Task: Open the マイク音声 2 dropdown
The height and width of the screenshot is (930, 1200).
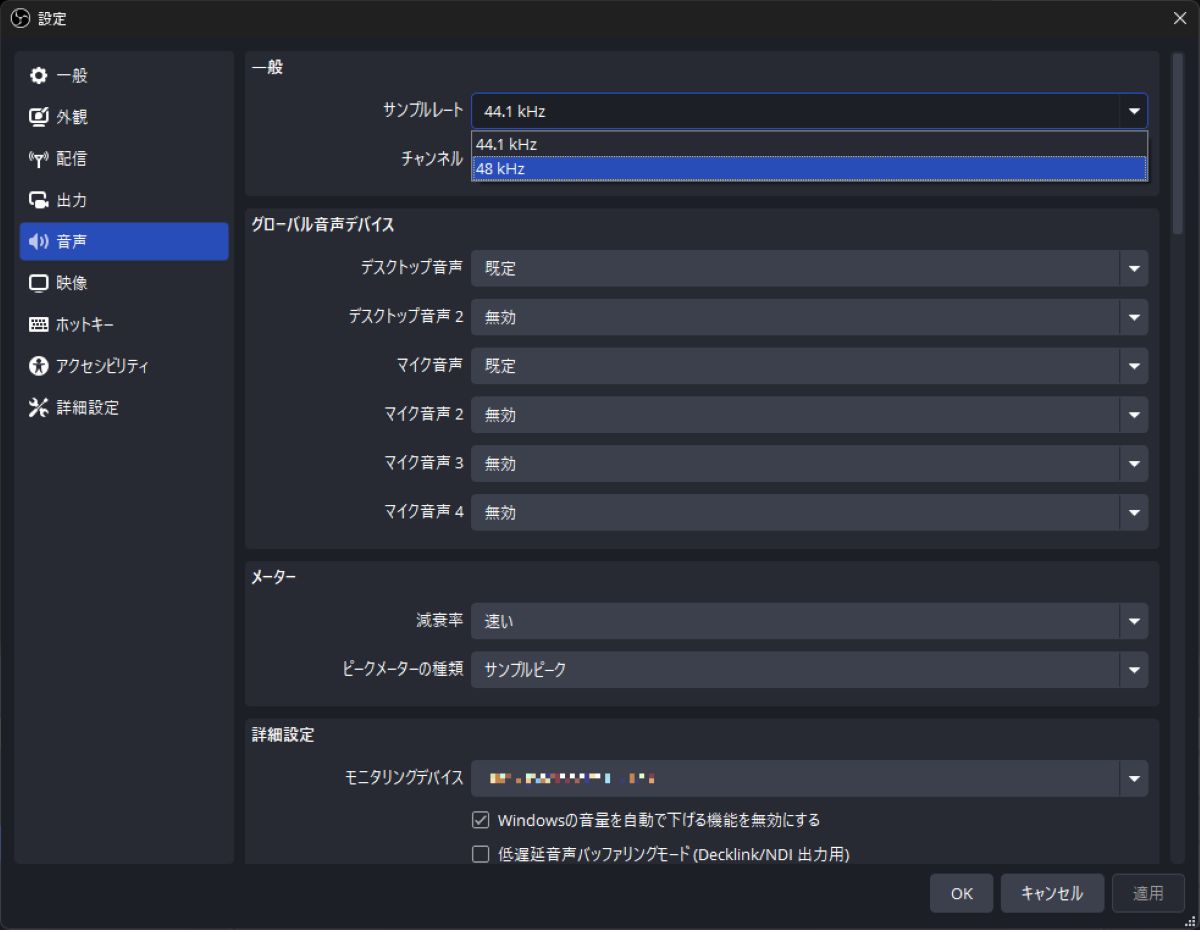Action: (x=808, y=414)
